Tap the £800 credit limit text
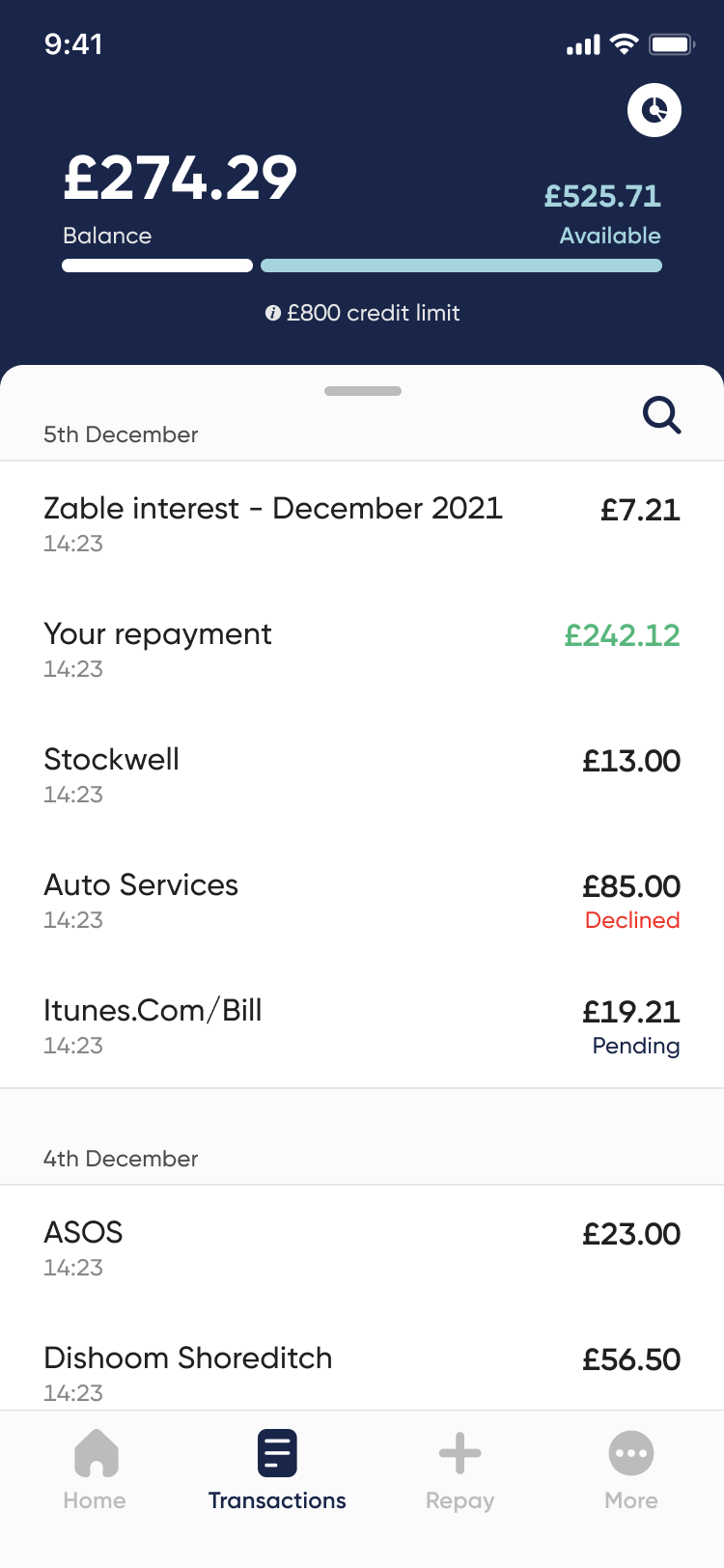 pos(374,313)
